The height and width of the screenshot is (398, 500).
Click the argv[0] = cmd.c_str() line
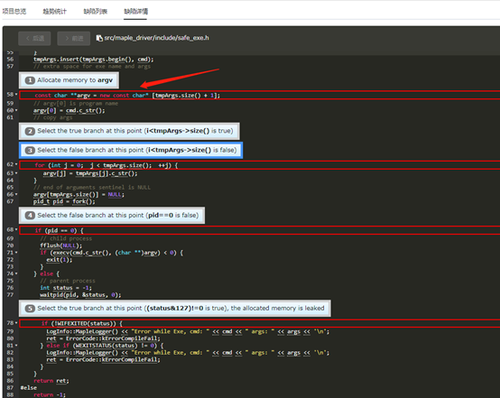(69, 110)
